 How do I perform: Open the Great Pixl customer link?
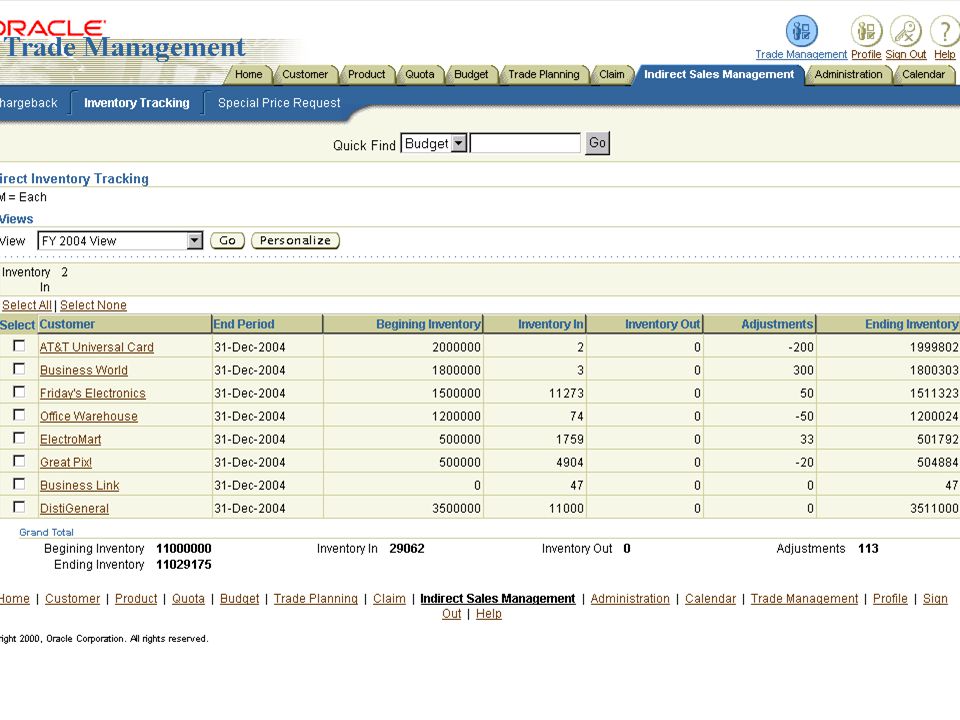pos(66,462)
